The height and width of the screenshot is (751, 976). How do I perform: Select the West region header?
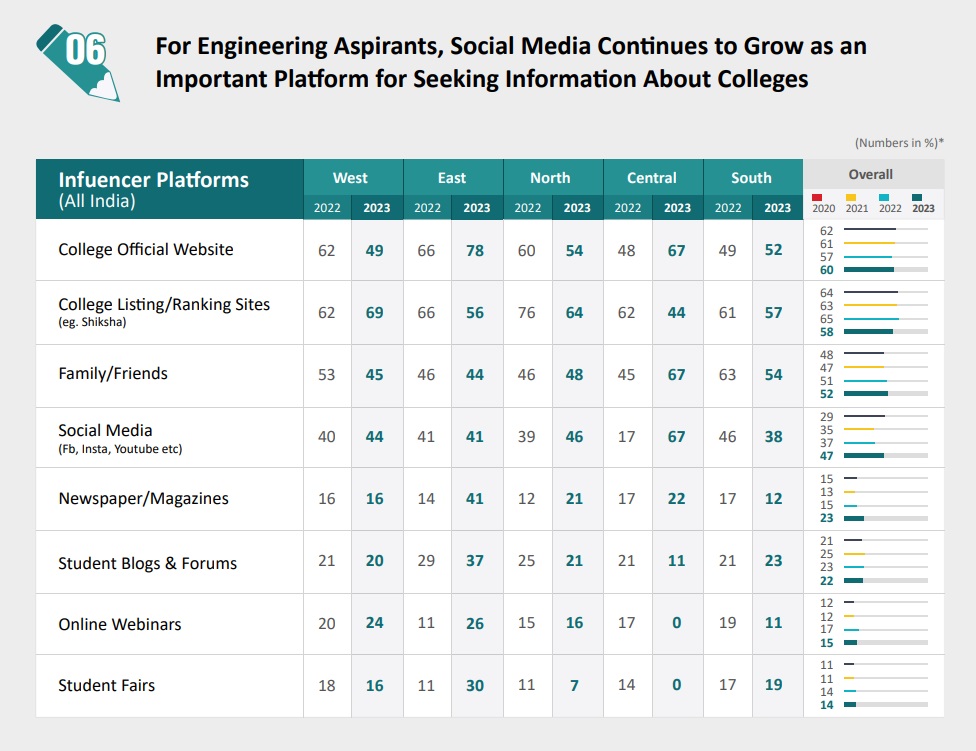(x=350, y=177)
